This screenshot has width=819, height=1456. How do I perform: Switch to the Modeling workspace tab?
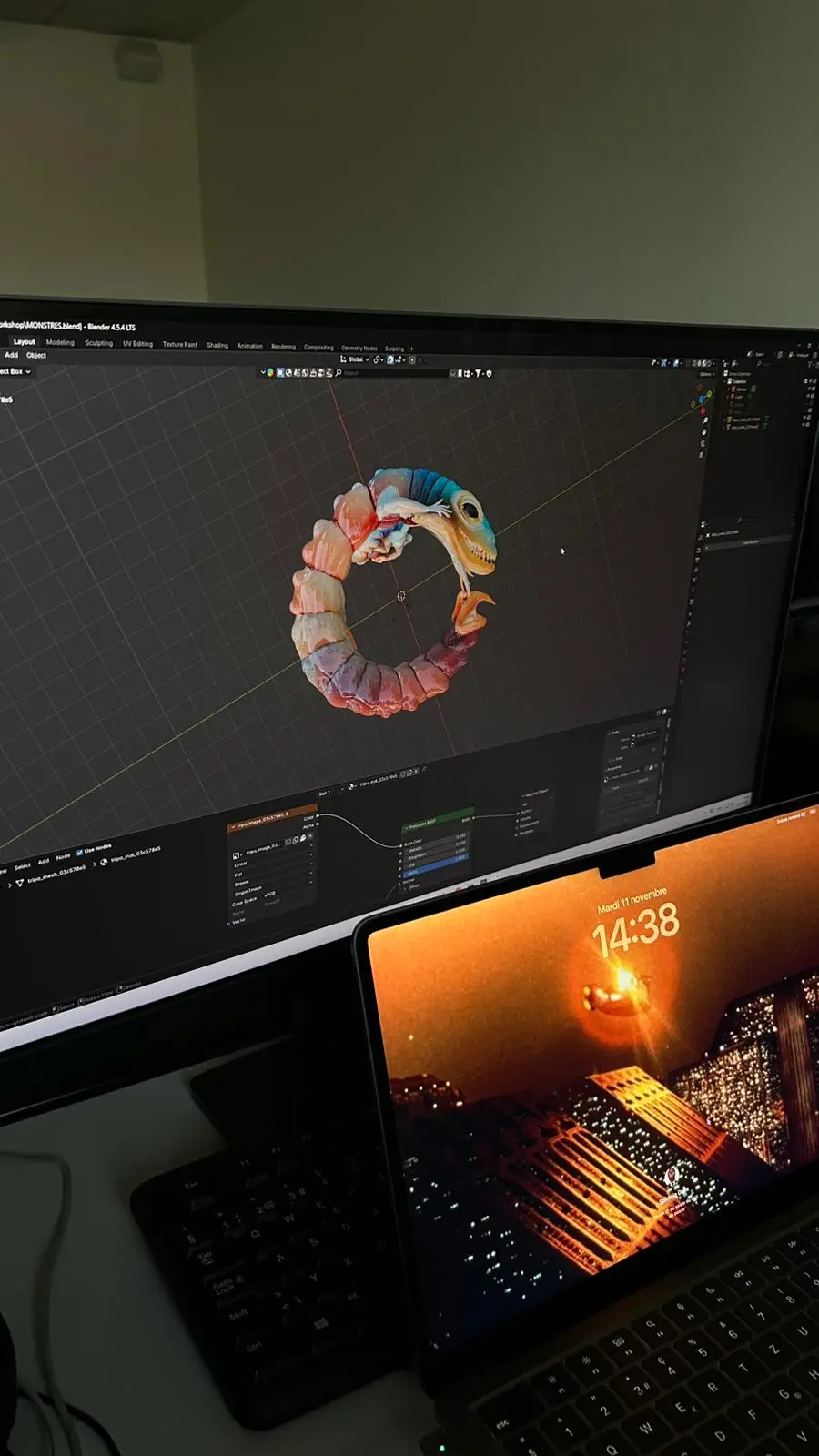[60, 343]
